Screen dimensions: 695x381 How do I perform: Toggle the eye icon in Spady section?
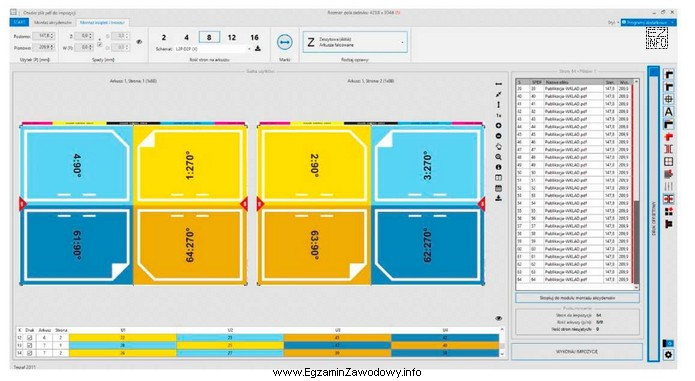point(139,42)
